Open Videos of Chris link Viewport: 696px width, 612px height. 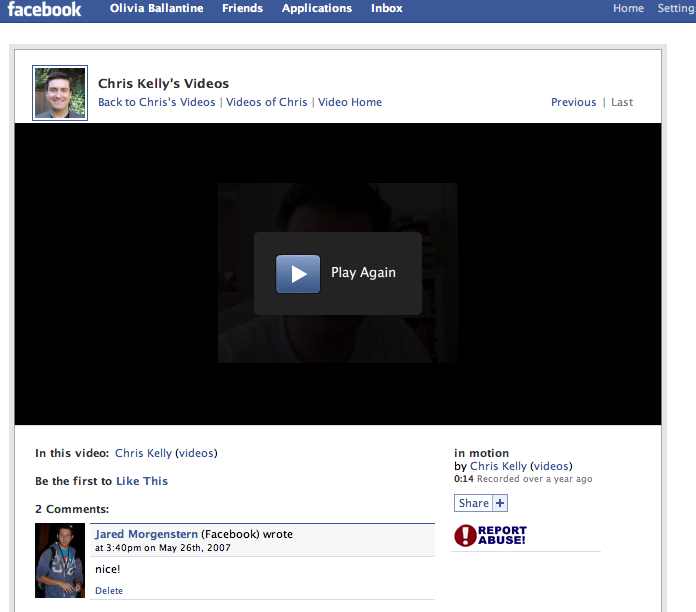tap(266, 102)
